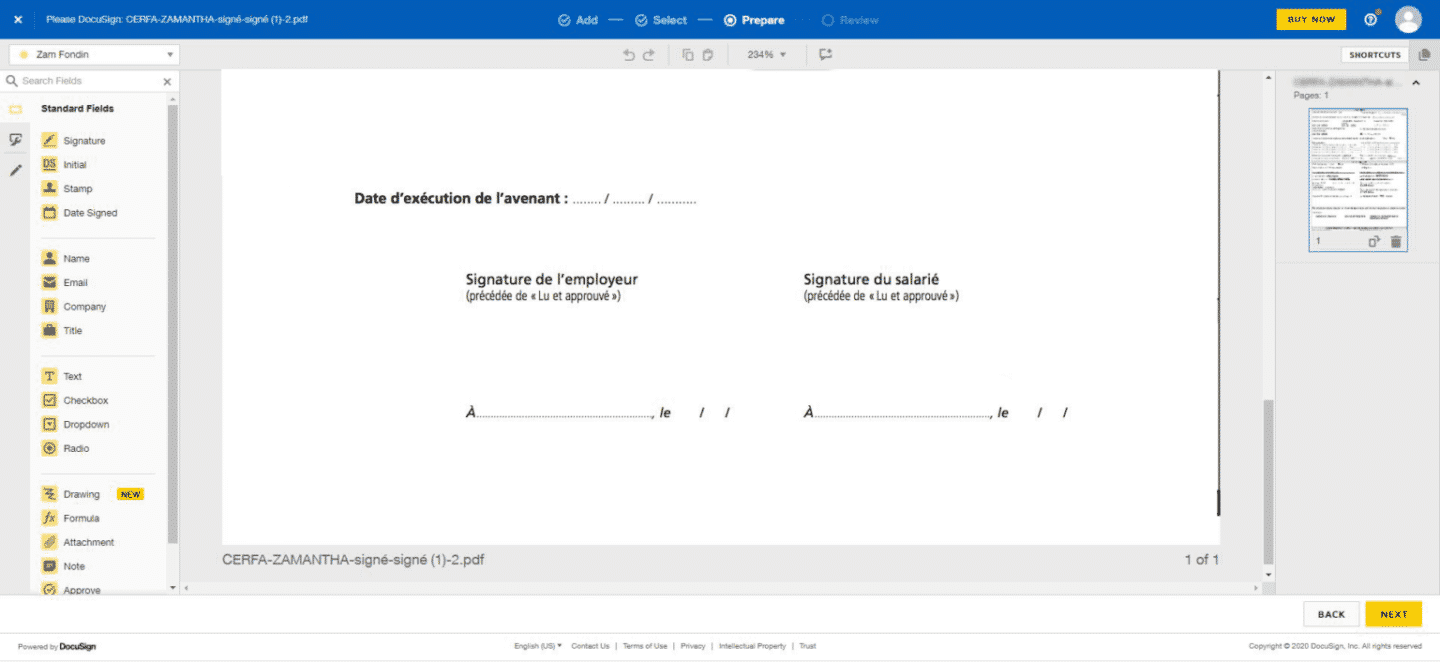
Task: Open the Zam Fondin recipient dropdown
Action: pos(94,55)
